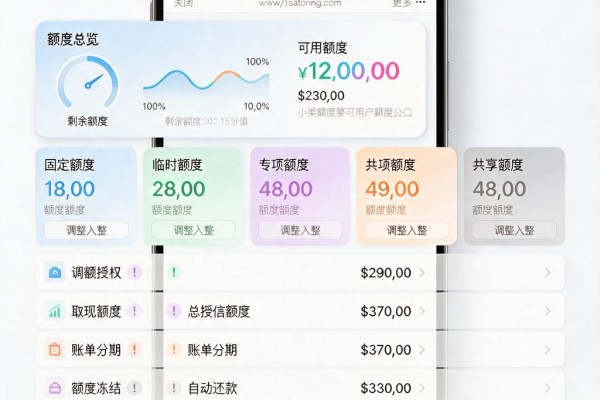Click the 更多 label in the header
600x400 pixels.
pos(402,3)
